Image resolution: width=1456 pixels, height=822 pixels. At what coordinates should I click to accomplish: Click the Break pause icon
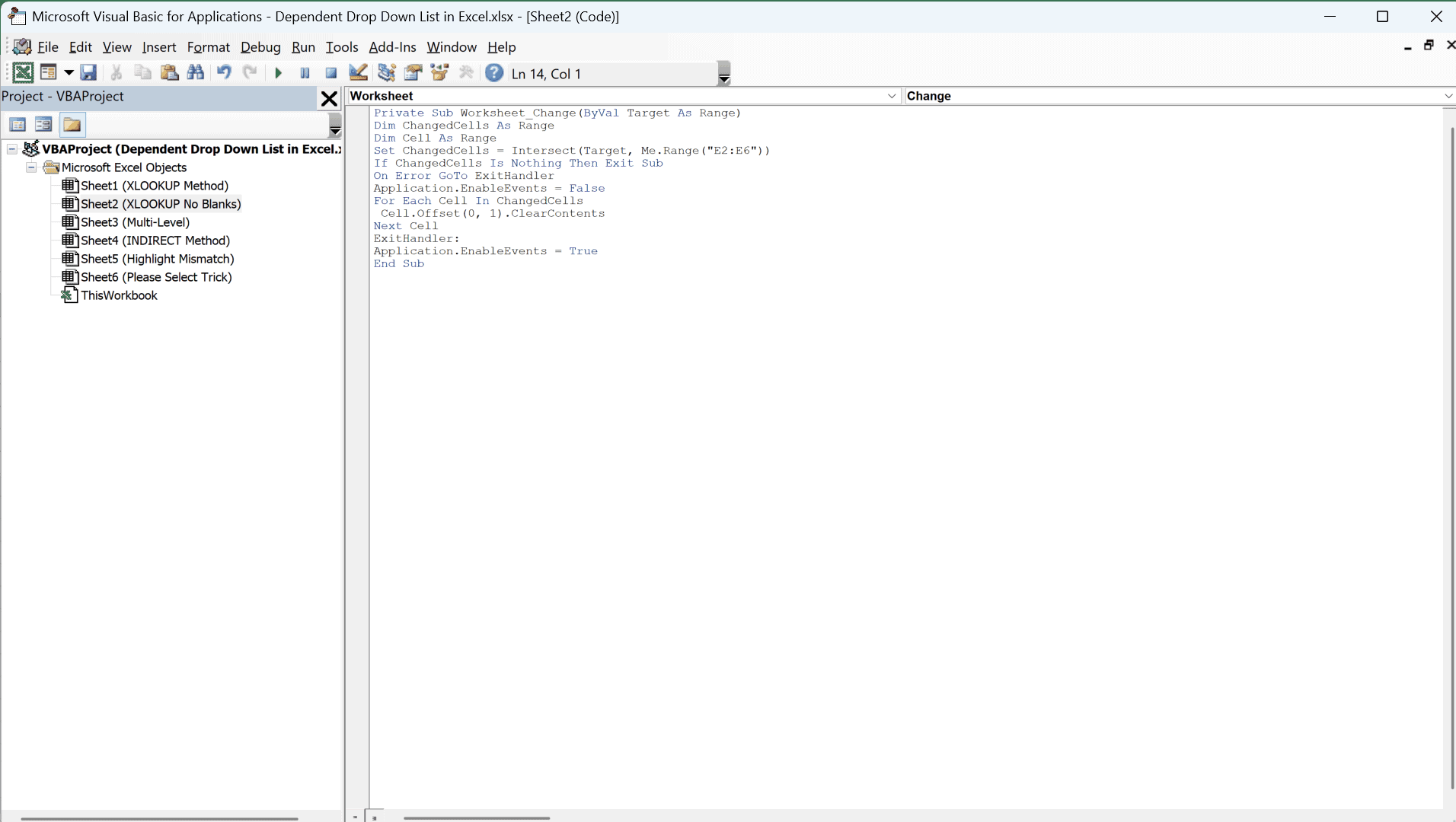coord(305,73)
